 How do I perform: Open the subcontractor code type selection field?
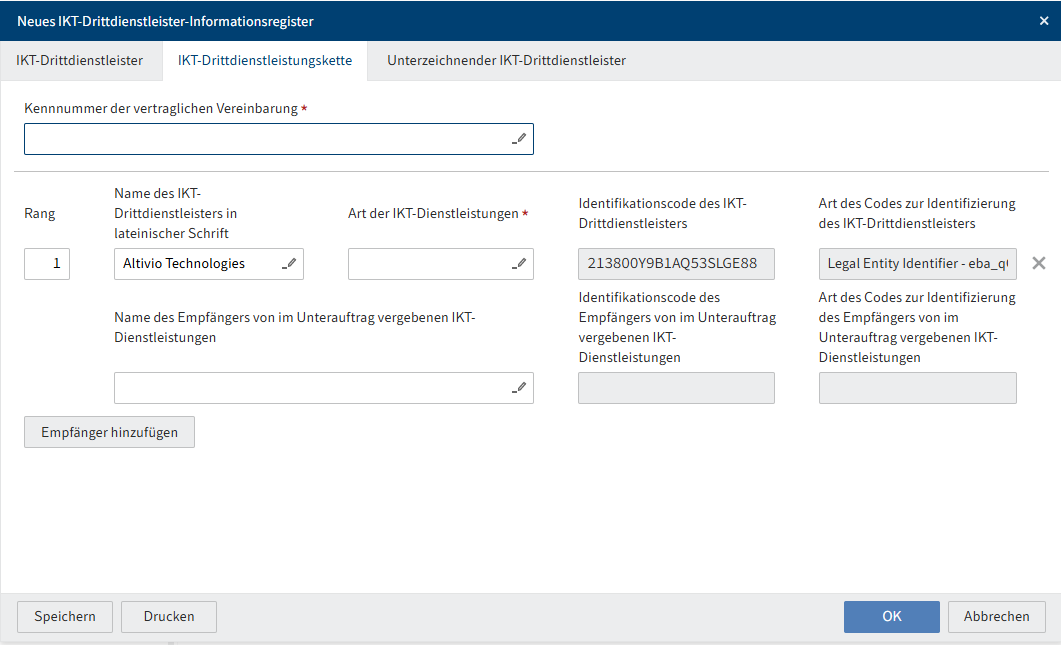pyautogui.click(x=917, y=388)
